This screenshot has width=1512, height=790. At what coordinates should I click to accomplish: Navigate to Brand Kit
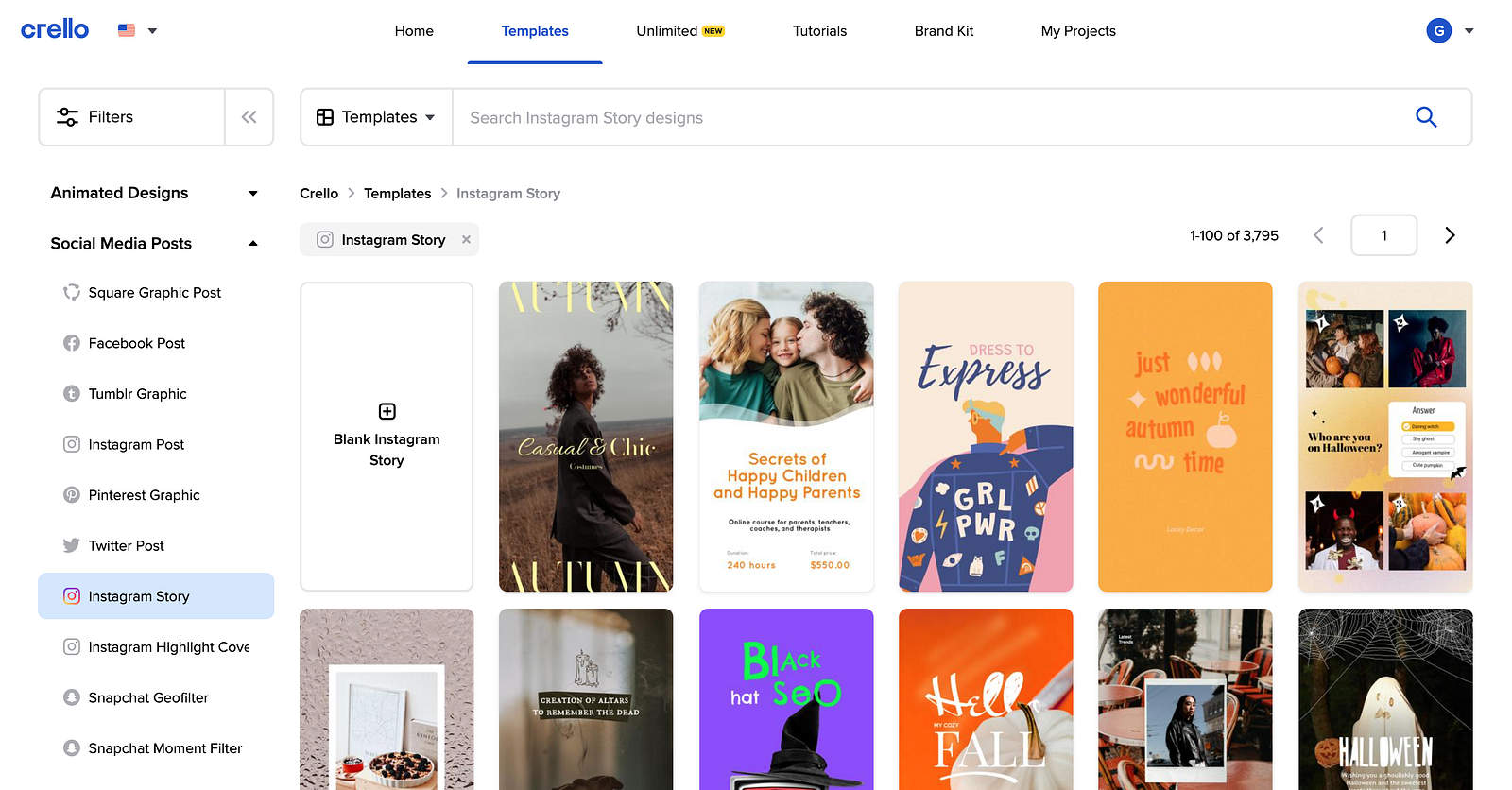(x=944, y=31)
